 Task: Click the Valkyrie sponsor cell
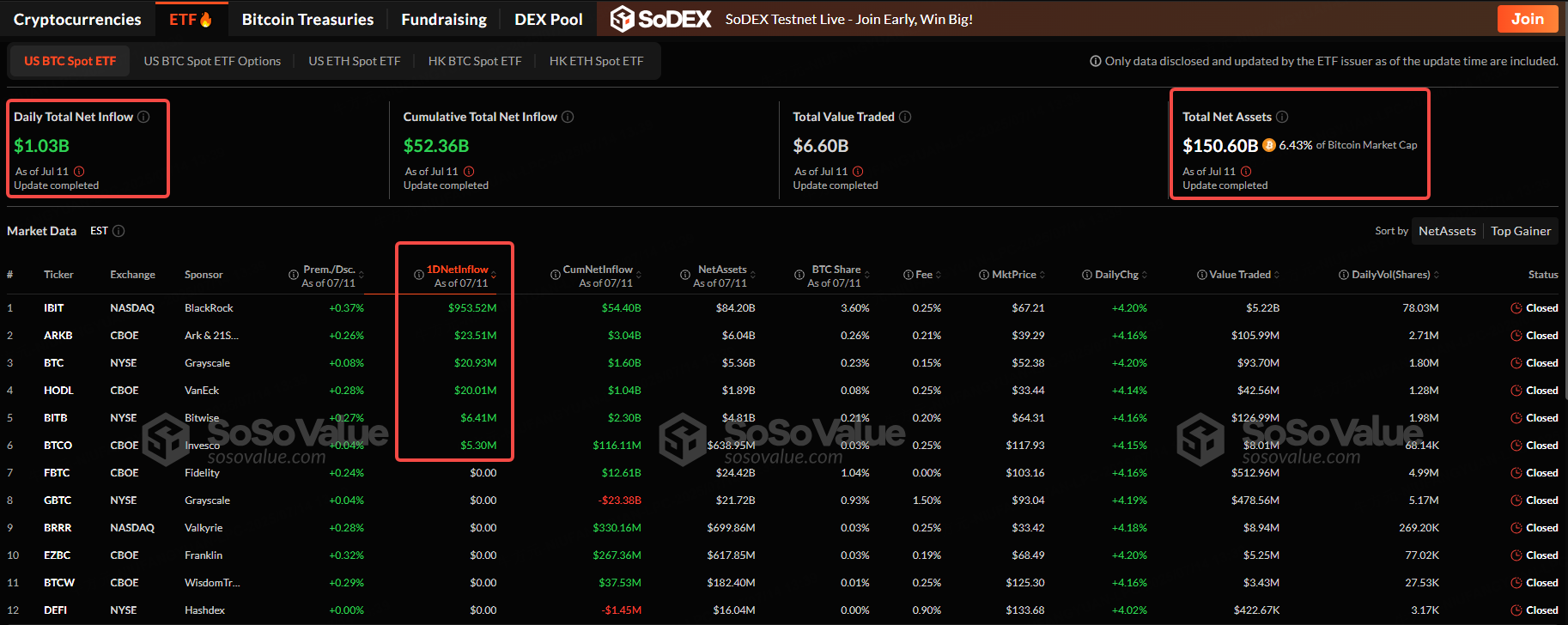tap(204, 528)
